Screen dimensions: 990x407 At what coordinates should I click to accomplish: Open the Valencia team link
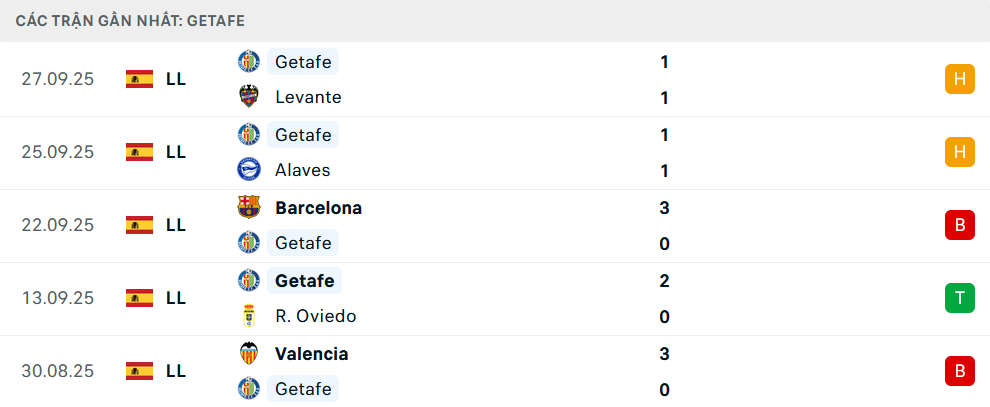[x=311, y=354]
